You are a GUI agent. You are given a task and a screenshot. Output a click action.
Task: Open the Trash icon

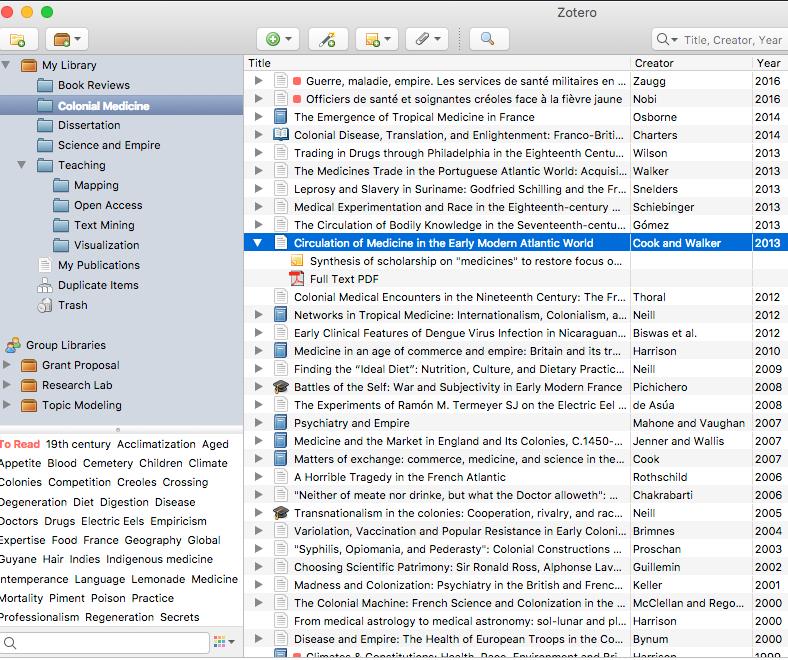pos(45,305)
